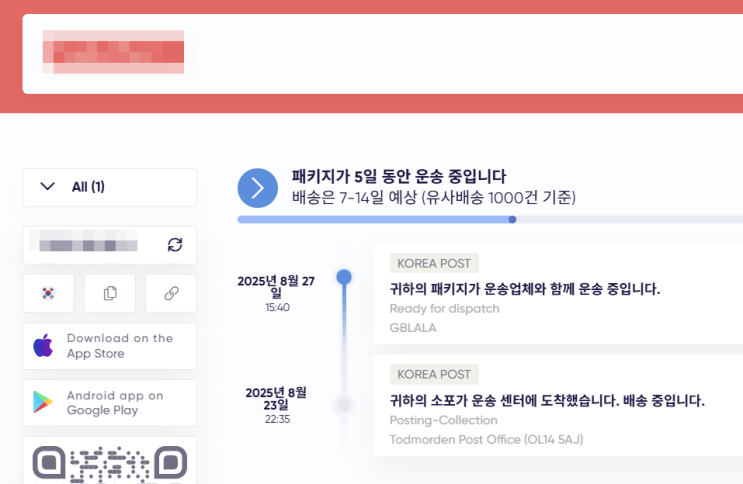Screen dimensions: 743x484
Task: Select the 2025년 8월 23일 timeline marker
Action: coord(344,405)
